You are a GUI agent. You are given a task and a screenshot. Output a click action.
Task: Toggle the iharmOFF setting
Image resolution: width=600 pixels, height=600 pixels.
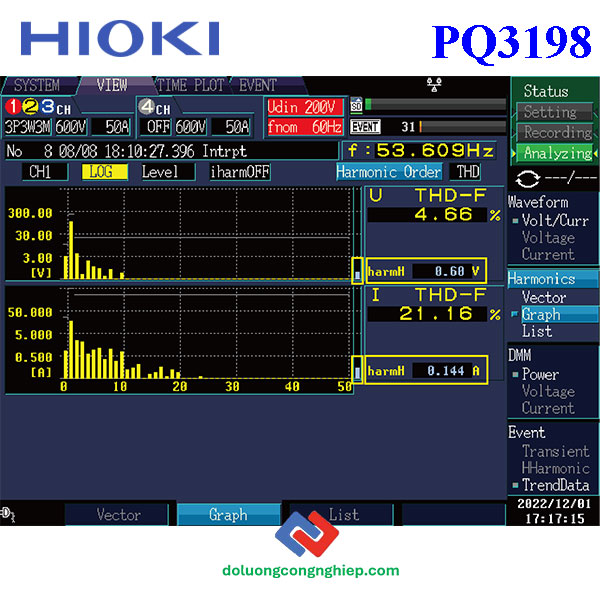239,172
